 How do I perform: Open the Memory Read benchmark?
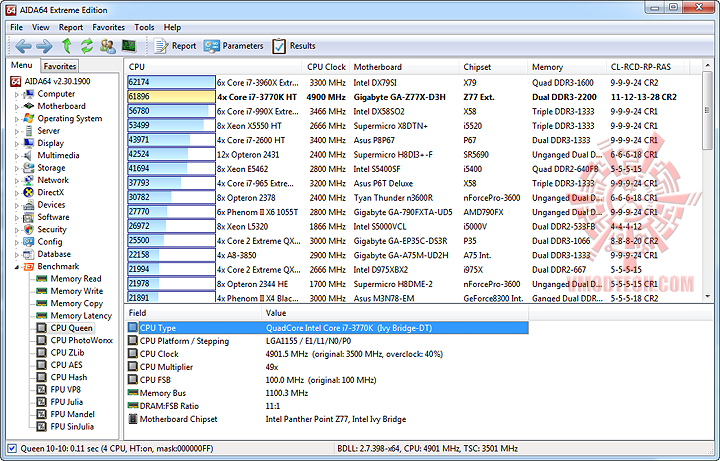coord(69,279)
